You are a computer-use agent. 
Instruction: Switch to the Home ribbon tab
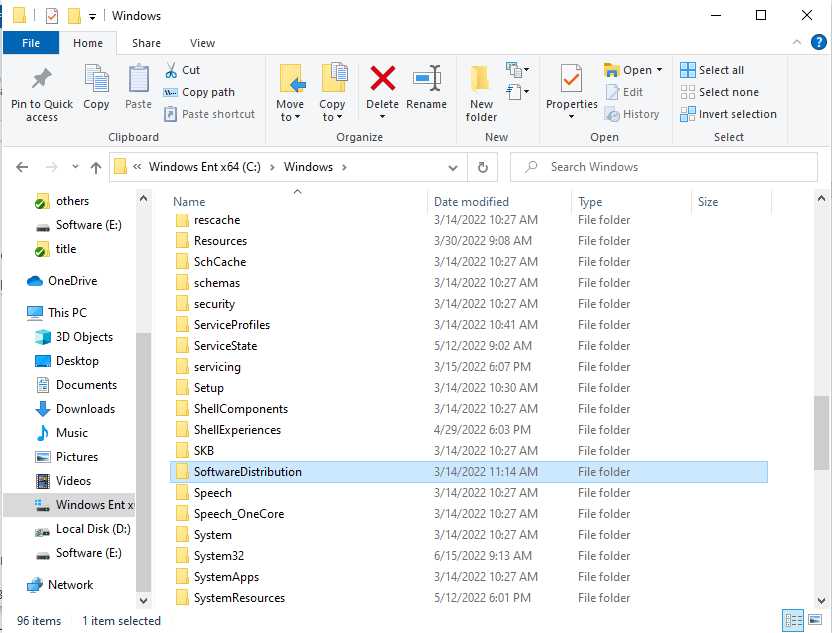click(88, 43)
